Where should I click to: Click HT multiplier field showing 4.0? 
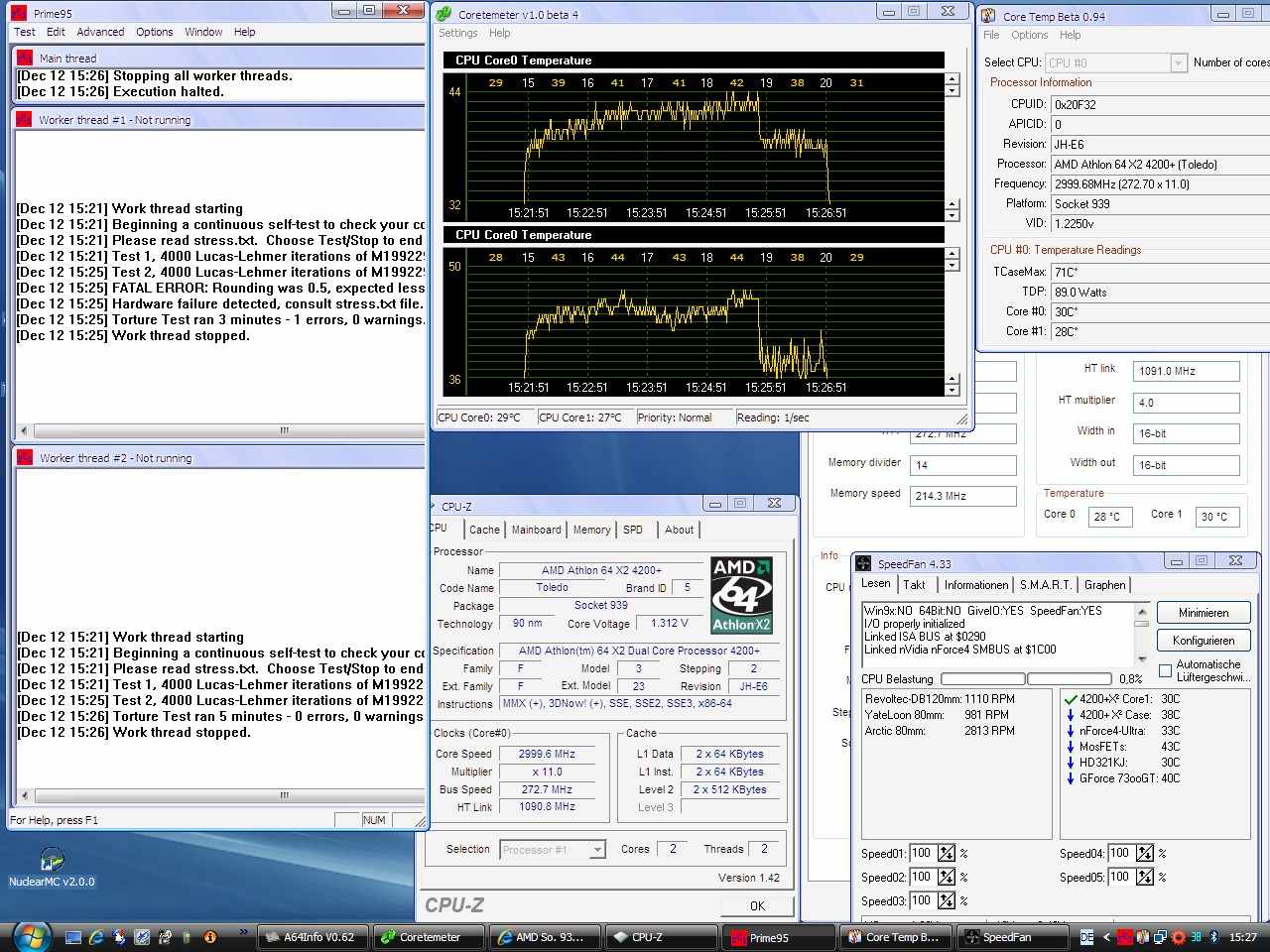[1188, 403]
